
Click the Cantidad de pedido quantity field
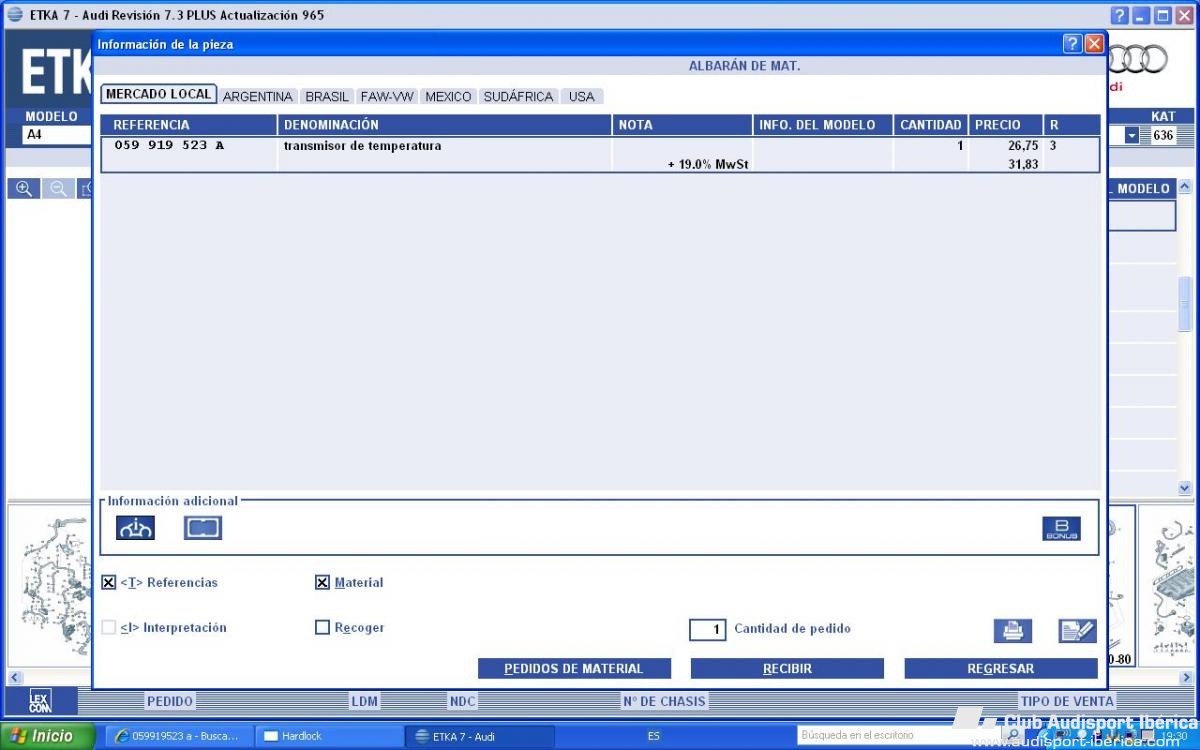tap(707, 630)
